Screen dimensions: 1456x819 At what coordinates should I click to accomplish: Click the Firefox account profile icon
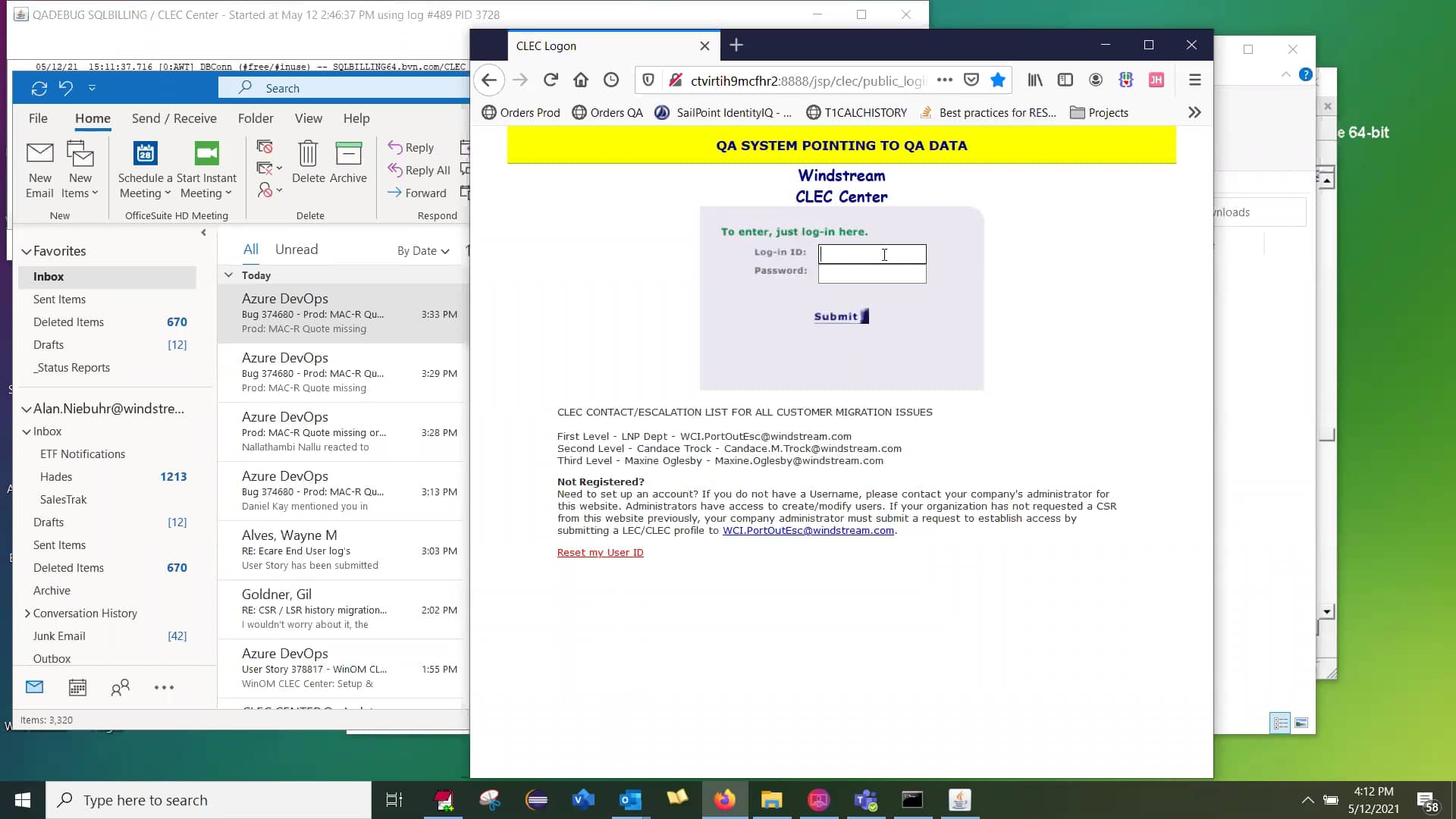click(1095, 80)
